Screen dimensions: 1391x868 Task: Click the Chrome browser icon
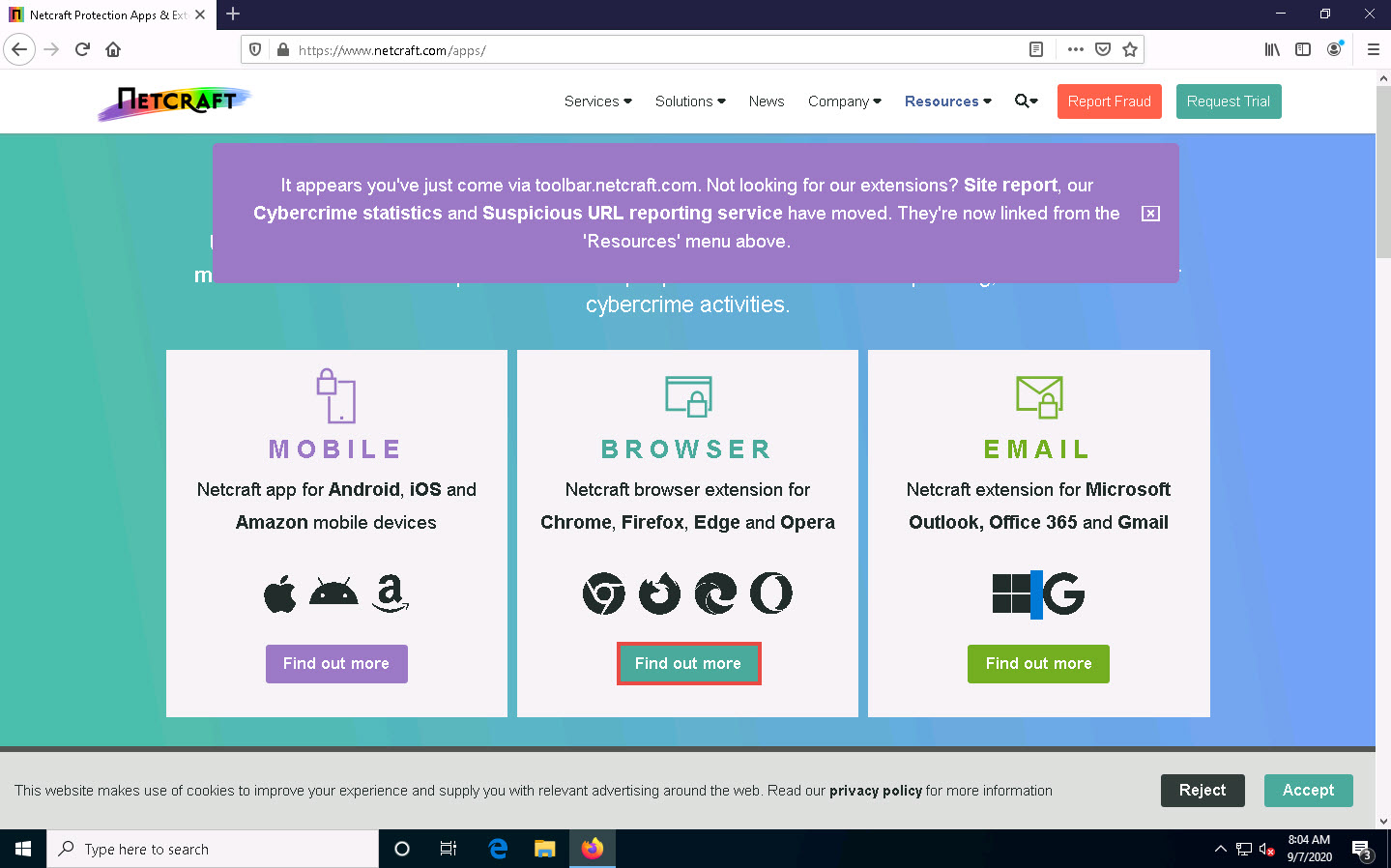point(604,593)
